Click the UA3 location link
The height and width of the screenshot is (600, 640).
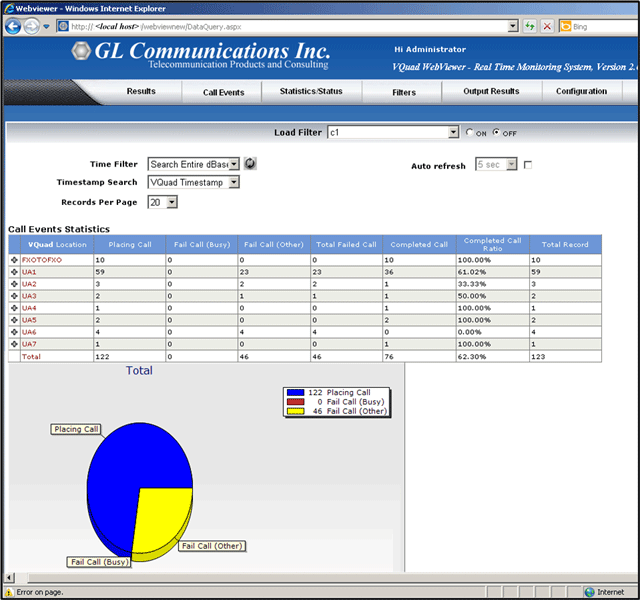pos(29,296)
